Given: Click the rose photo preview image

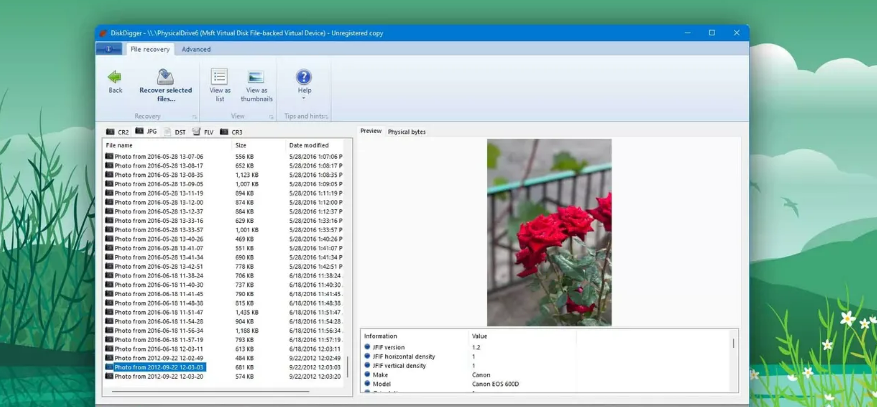Looking at the screenshot, I should (x=549, y=231).
